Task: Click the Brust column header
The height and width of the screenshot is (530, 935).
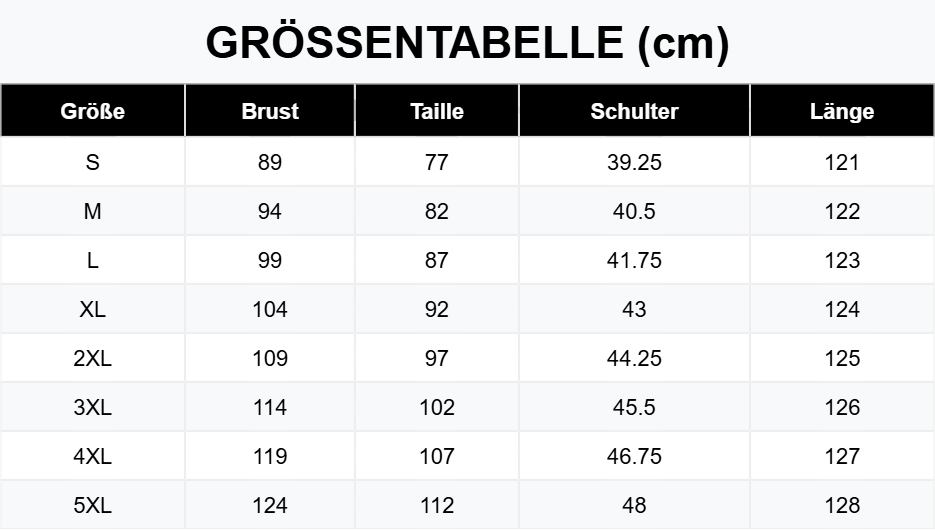Action: [x=270, y=111]
